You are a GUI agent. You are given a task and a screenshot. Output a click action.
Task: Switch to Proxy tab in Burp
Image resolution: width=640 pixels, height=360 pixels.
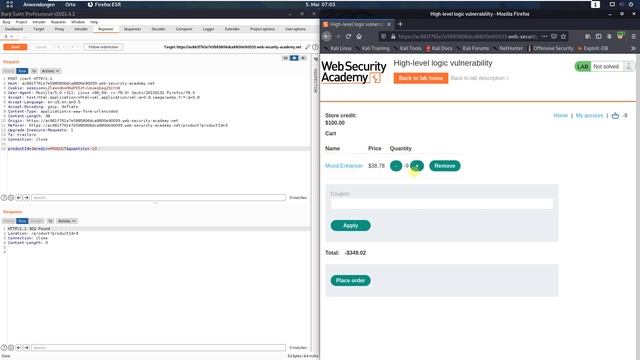click(x=60, y=29)
